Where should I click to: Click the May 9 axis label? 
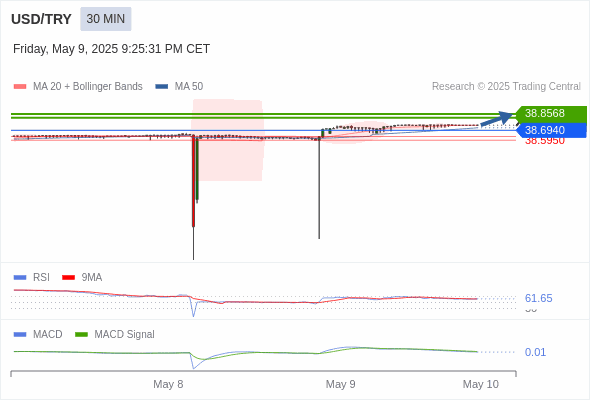[341, 384]
